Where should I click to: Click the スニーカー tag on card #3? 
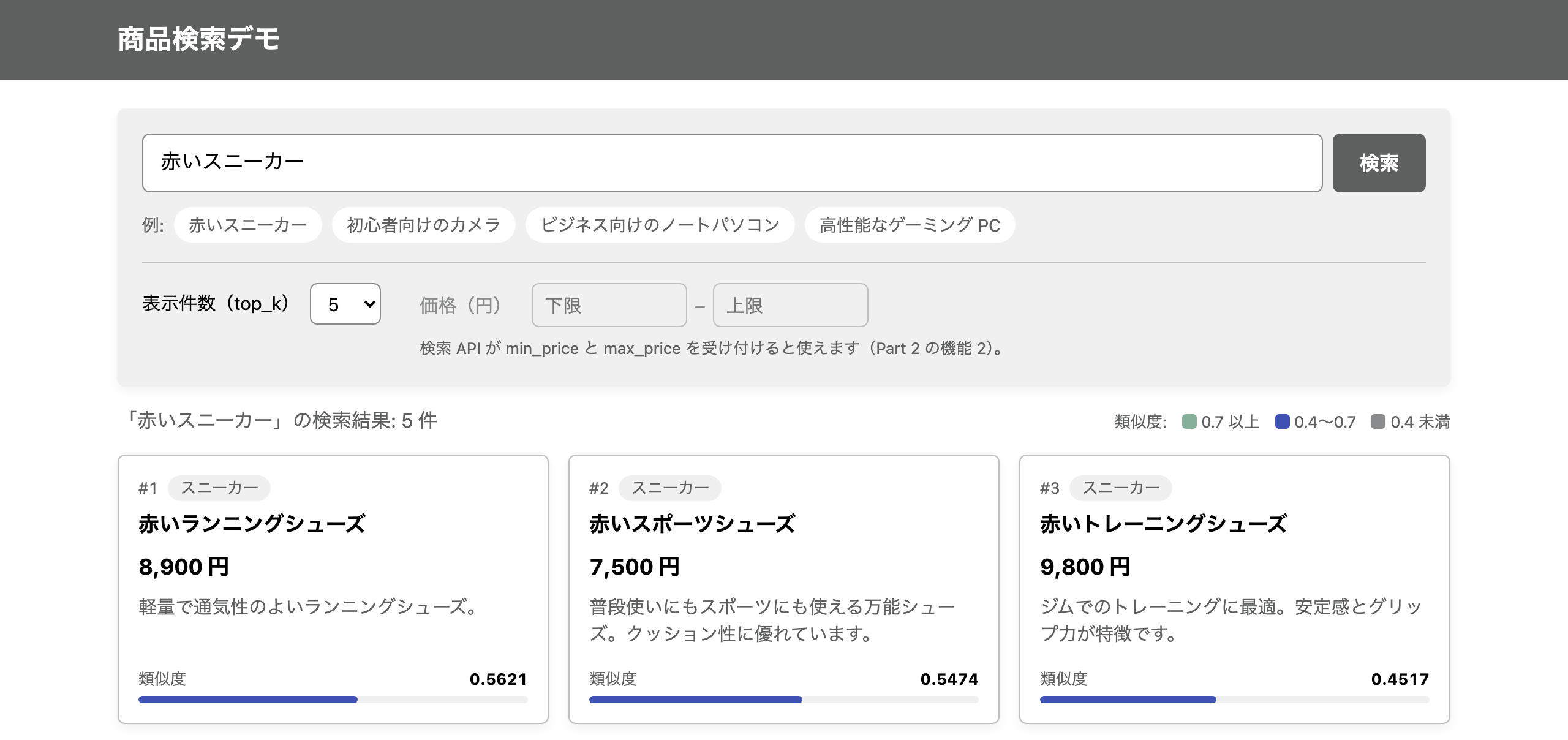coord(1121,488)
